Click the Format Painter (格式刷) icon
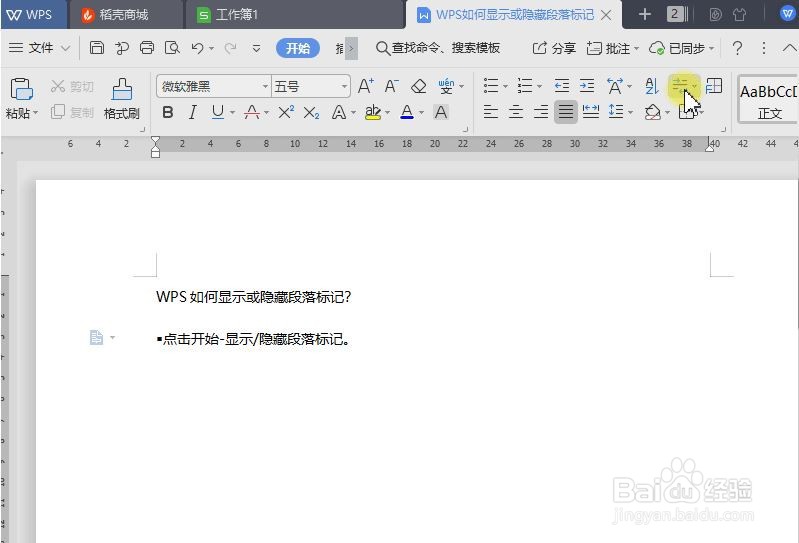Screen dimensions: 799x543 (x=122, y=90)
